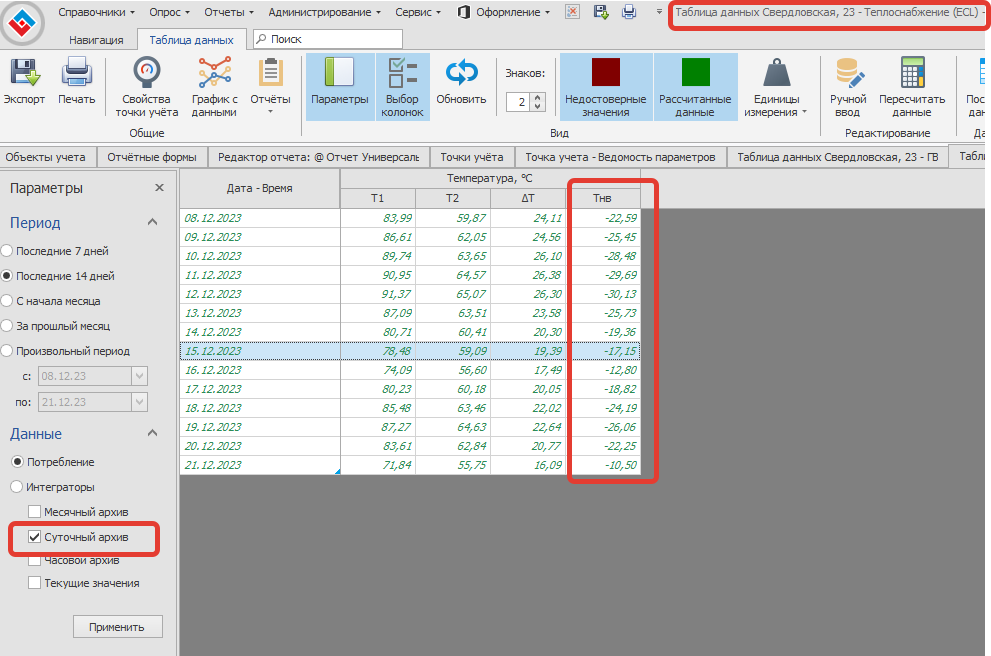Click quick-access save icon in title bar

(600, 11)
